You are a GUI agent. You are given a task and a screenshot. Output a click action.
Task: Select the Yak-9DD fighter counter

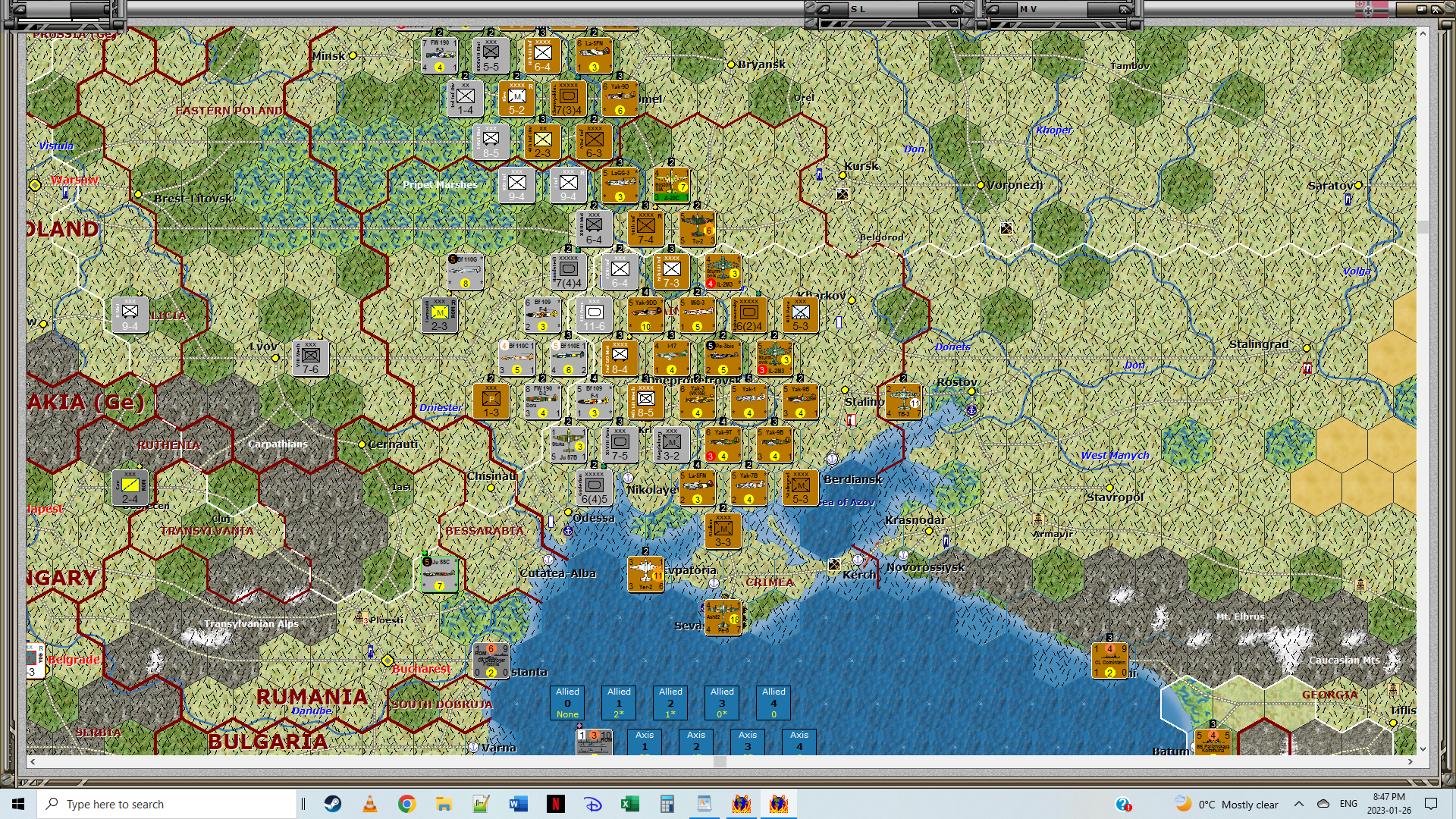pos(646,315)
